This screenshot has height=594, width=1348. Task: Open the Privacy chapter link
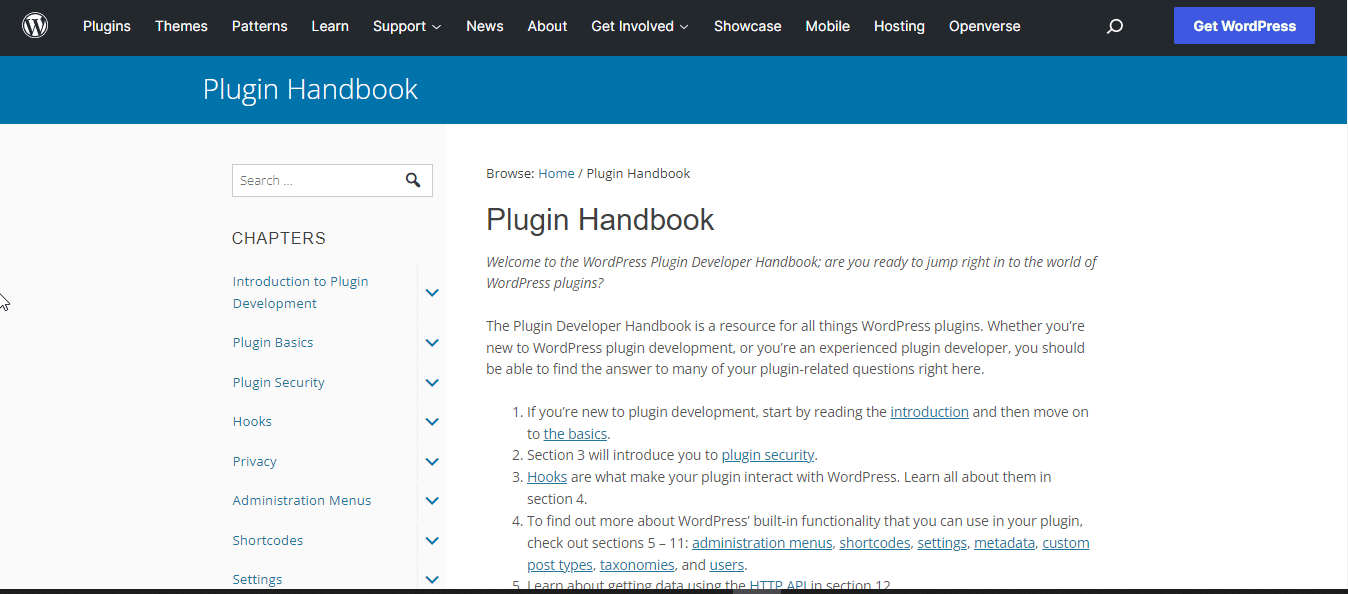pos(255,461)
